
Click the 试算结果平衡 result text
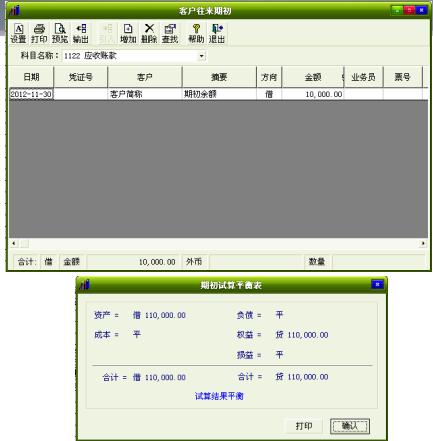pos(219,396)
